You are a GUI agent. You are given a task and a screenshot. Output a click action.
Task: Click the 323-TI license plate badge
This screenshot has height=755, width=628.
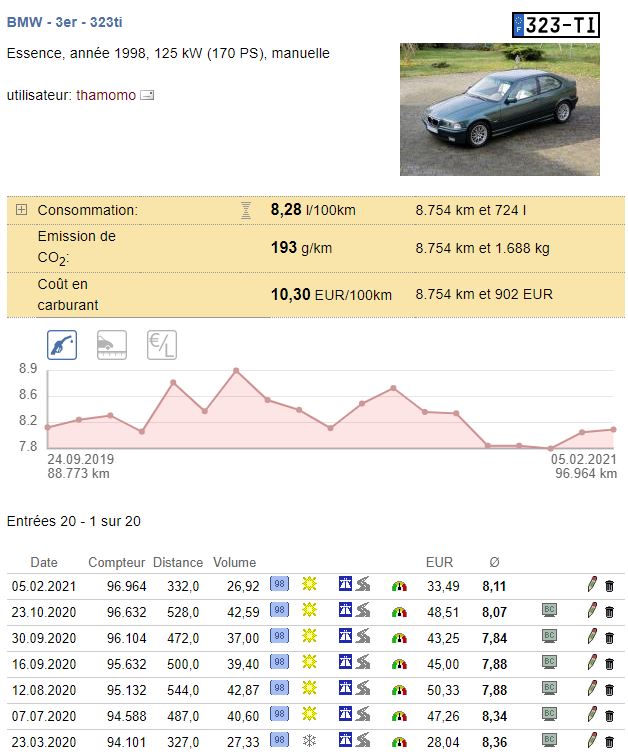(x=556, y=25)
